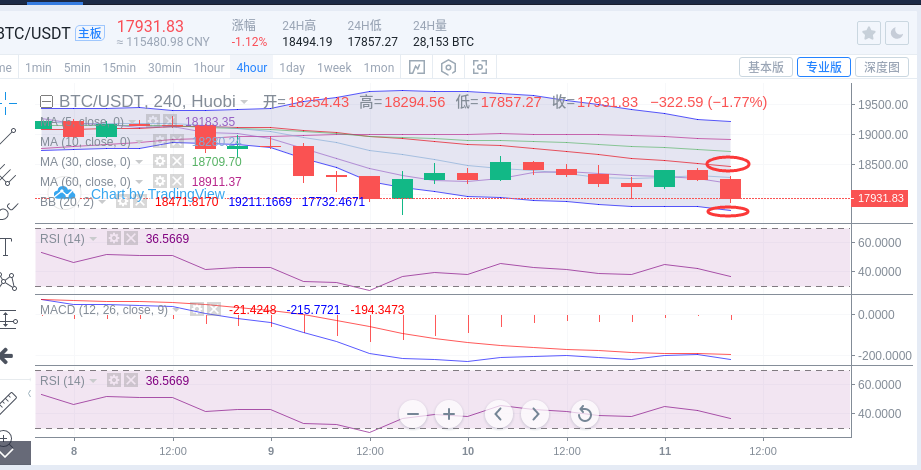Screen dimensions: 921x470
Task: Expand lower RSI (14) dropdown arrow
Action: [x=93, y=381]
